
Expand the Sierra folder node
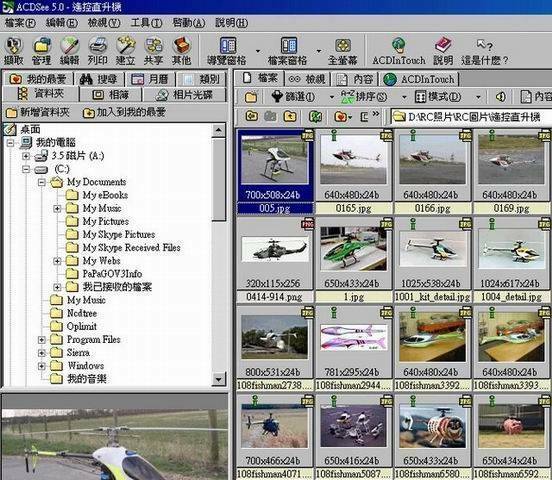coord(42,353)
